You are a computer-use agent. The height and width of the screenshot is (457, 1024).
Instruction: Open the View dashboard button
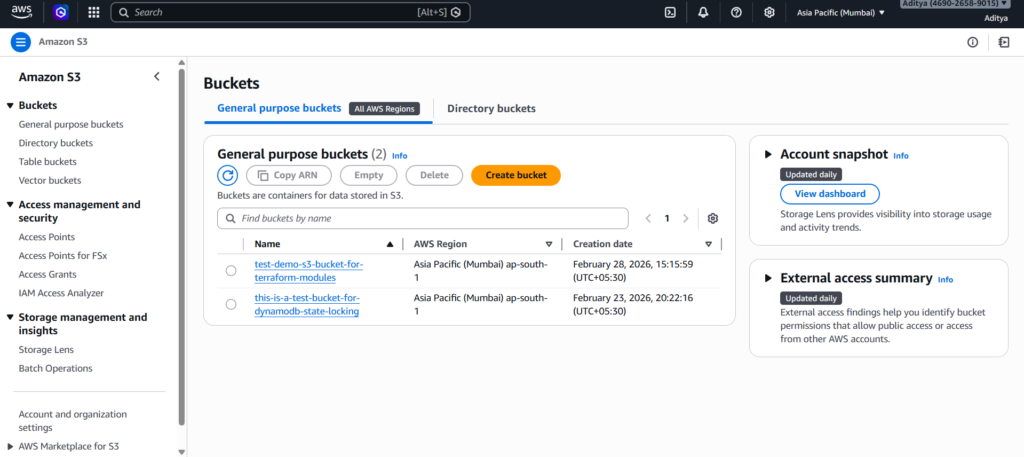tap(829, 194)
